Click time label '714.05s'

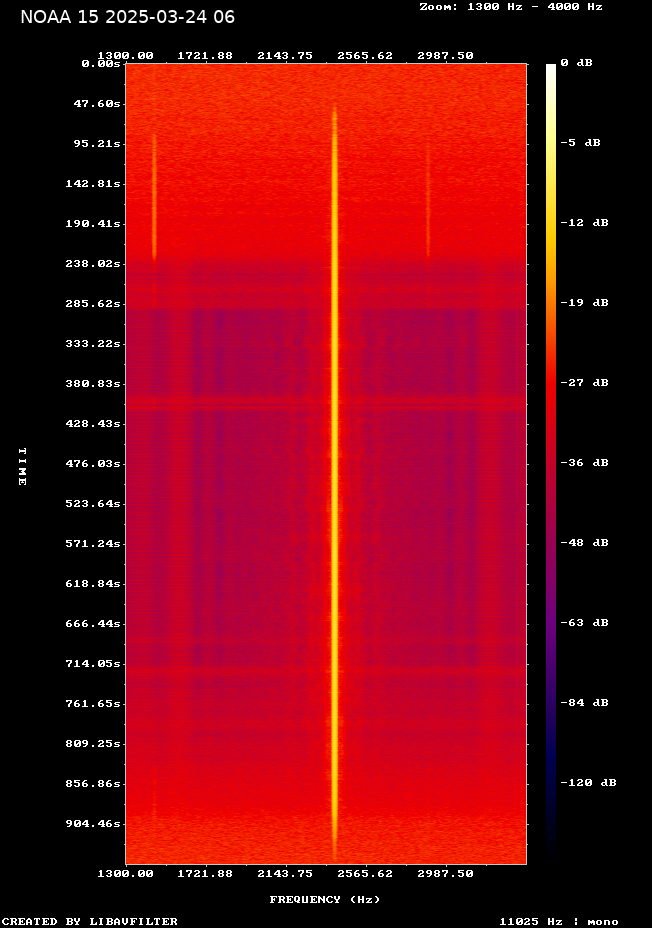[93, 663]
